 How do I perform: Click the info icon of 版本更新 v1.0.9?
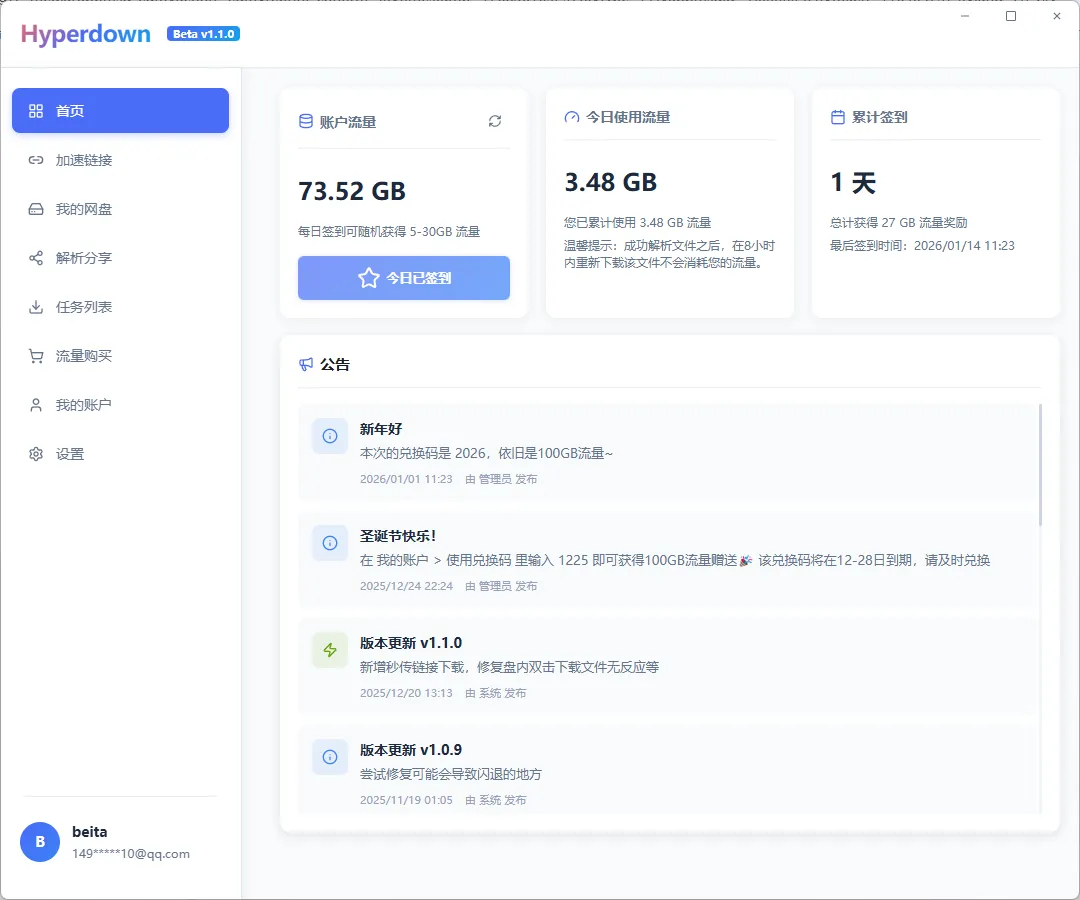[x=330, y=757]
